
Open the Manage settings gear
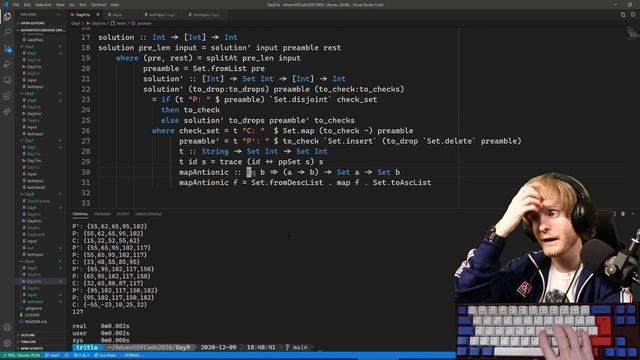point(7,343)
